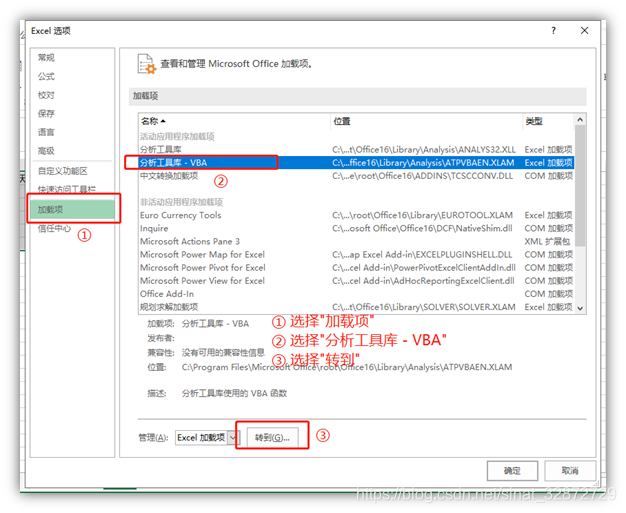Select the 中文转换加载项 row
Image resolution: width=626 pixels, height=513 pixels.
pos(357,176)
